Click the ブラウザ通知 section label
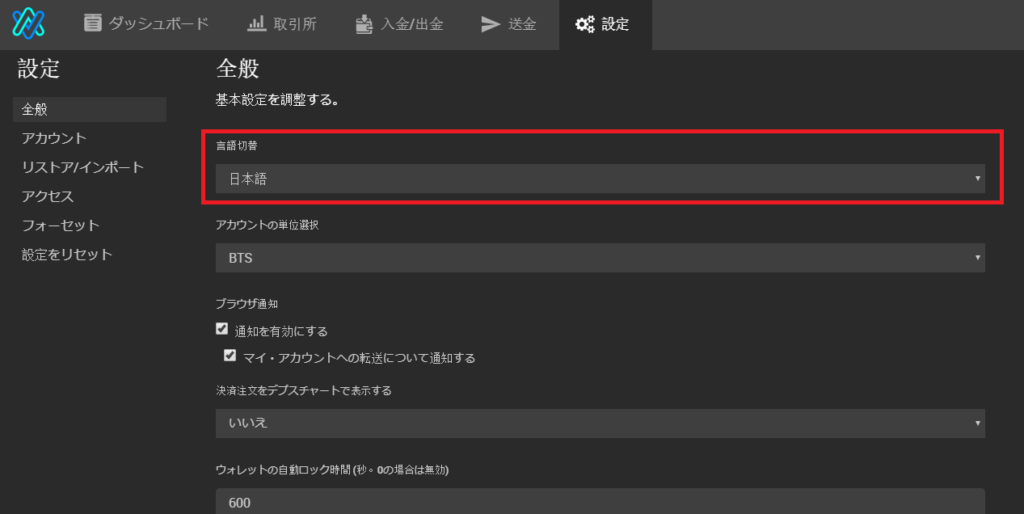The height and width of the screenshot is (514, 1024). [x=247, y=304]
